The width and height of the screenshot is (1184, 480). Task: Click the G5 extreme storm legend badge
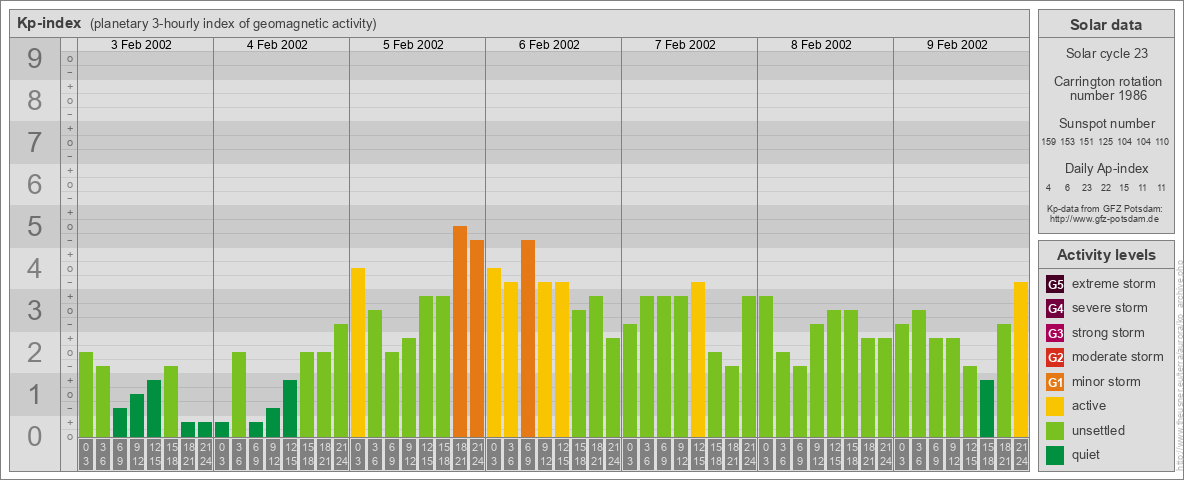[x=1055, y=285]
